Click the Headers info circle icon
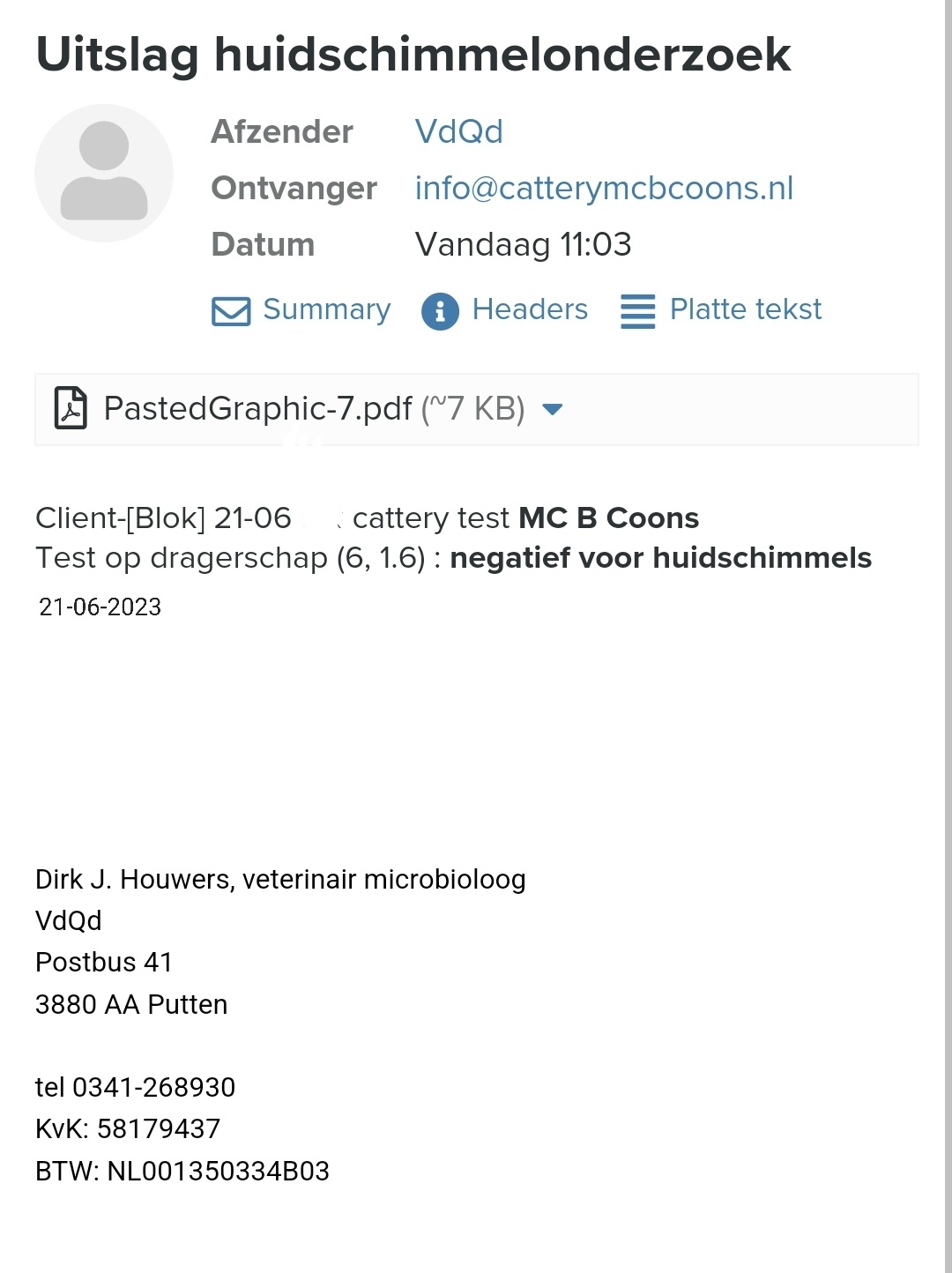The height and width of the screenshot is (1273, 952). pyautogui.click(x=440, y=311)
